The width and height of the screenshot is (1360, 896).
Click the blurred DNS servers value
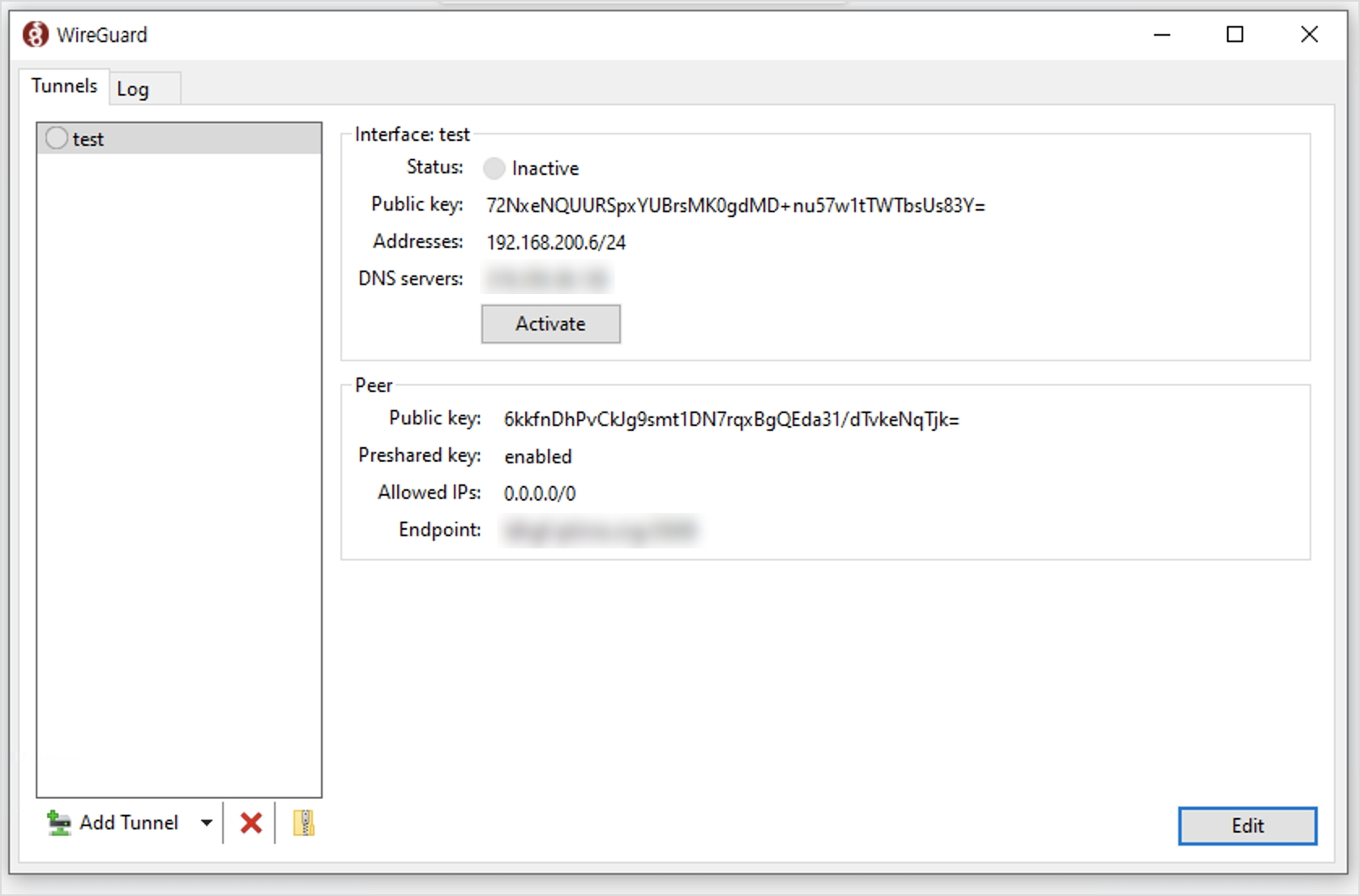547,279
